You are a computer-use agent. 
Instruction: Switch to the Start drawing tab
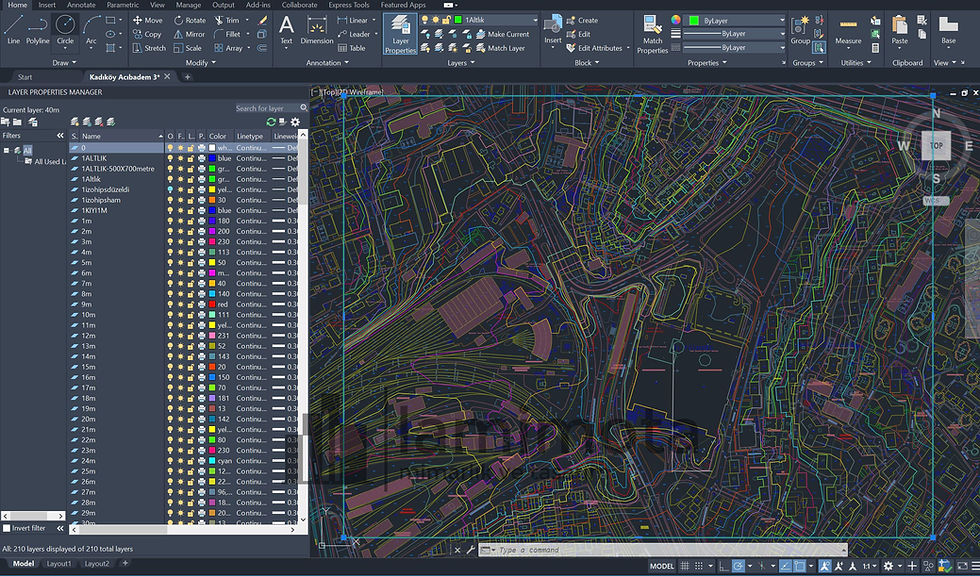tap(25, 77)
